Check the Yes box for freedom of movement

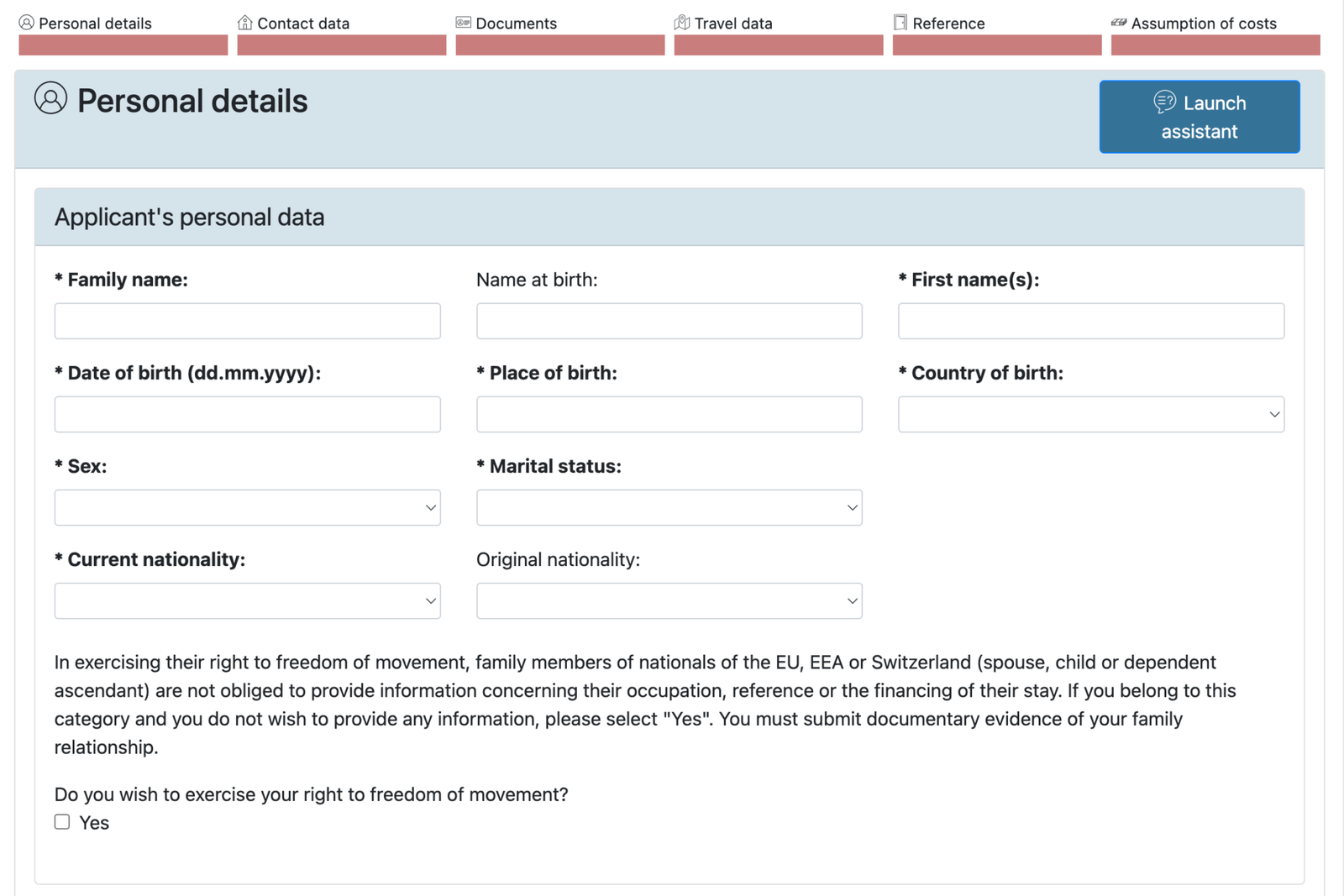click(62, 821)
